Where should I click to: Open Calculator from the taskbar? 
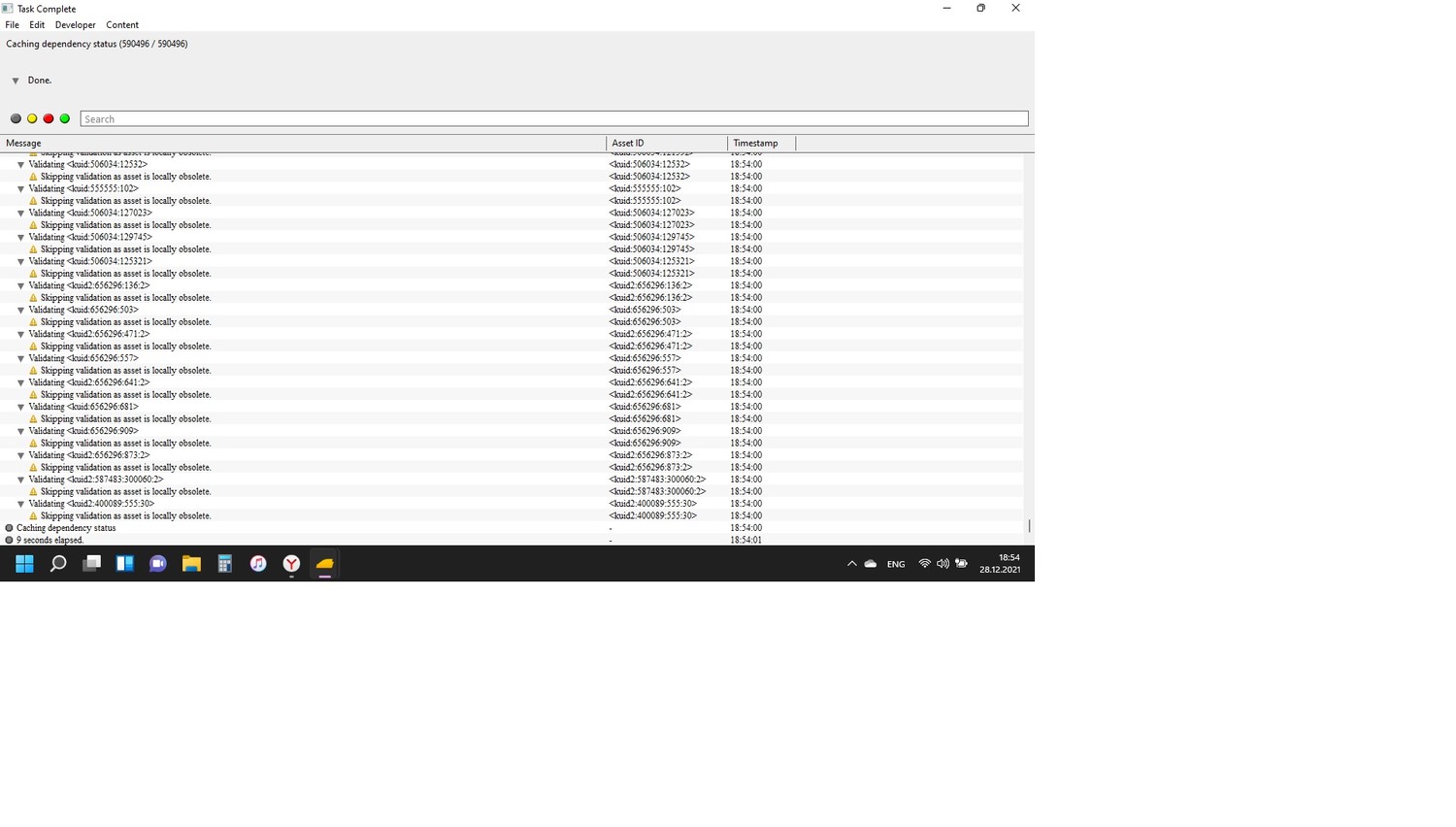pos(224,564)
